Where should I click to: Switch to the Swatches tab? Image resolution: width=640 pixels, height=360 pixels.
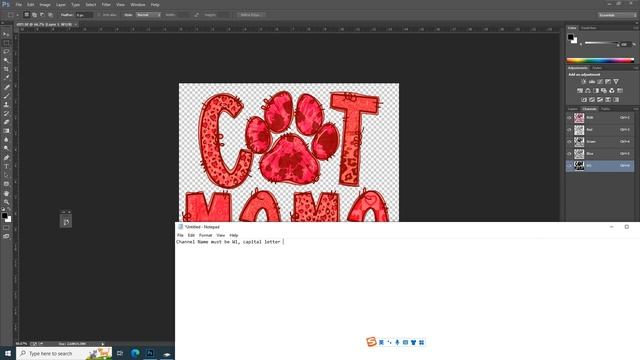pos(589,28)
